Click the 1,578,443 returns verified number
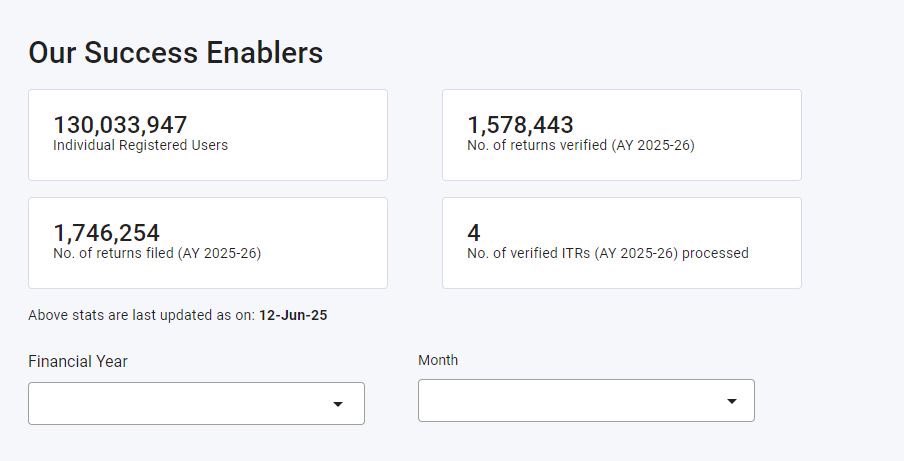 tap(520, 125)
